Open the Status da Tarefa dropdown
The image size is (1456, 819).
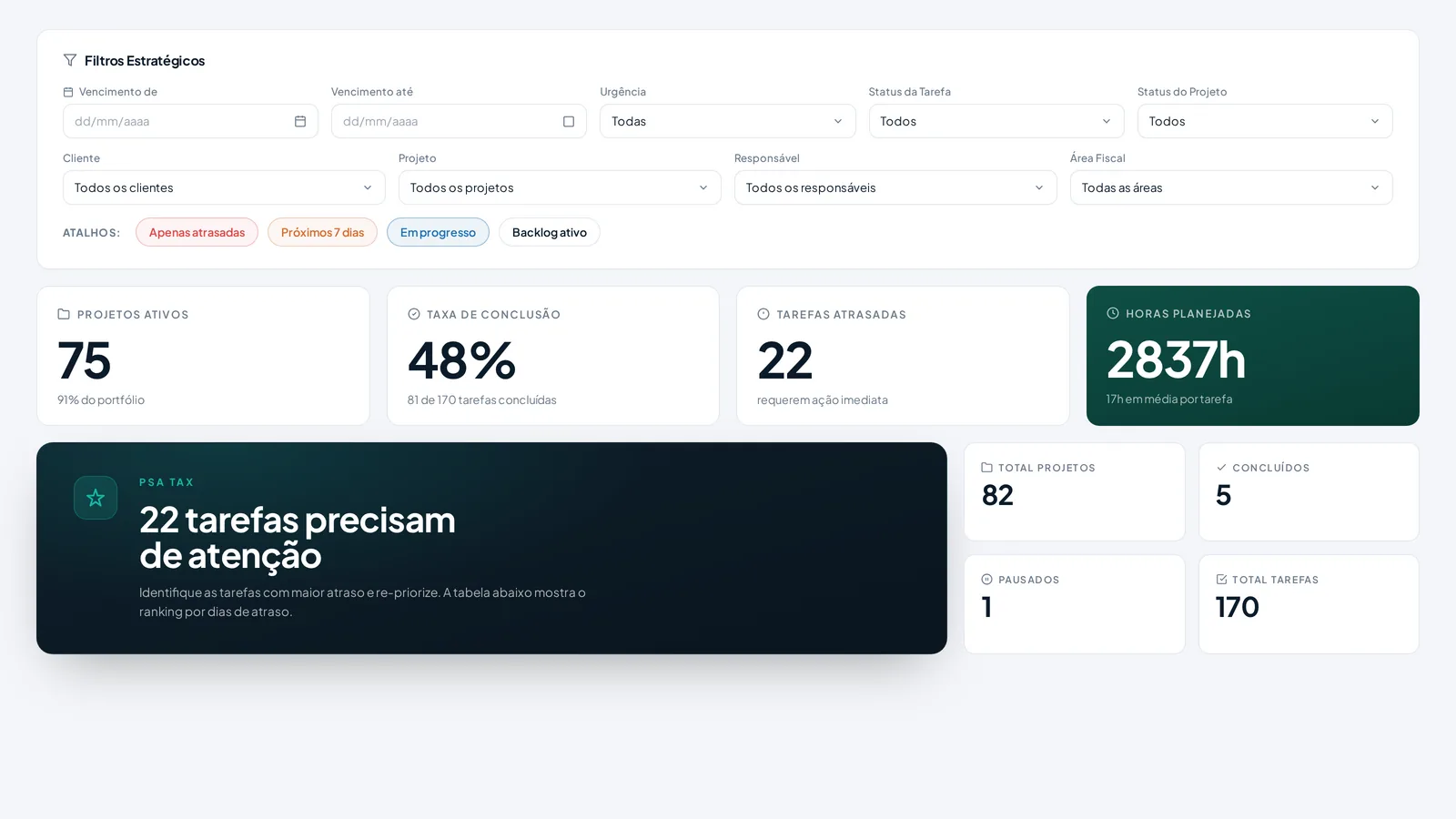pos(996,121)
